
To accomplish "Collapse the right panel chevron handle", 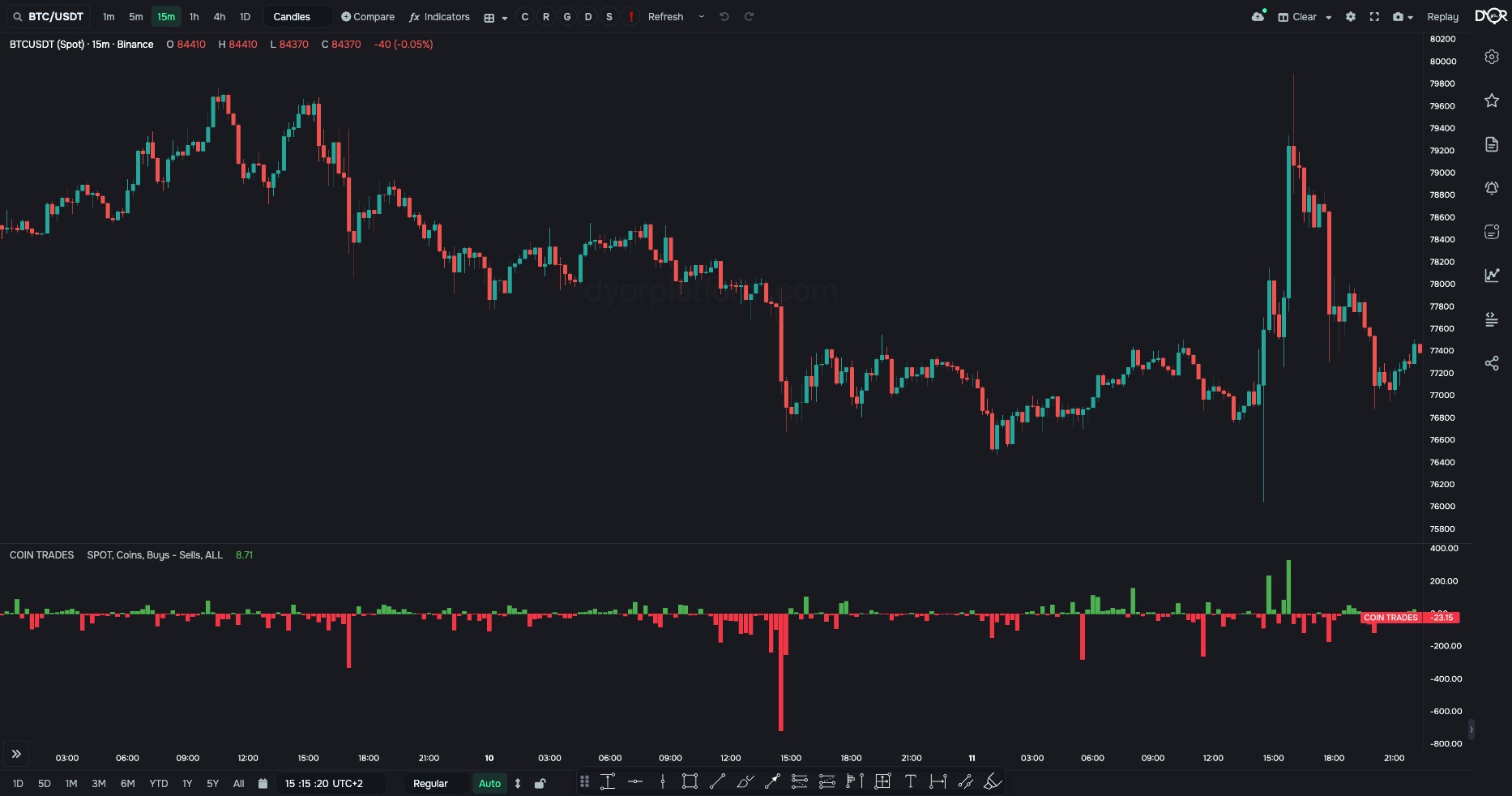I will click(1471, 730).
